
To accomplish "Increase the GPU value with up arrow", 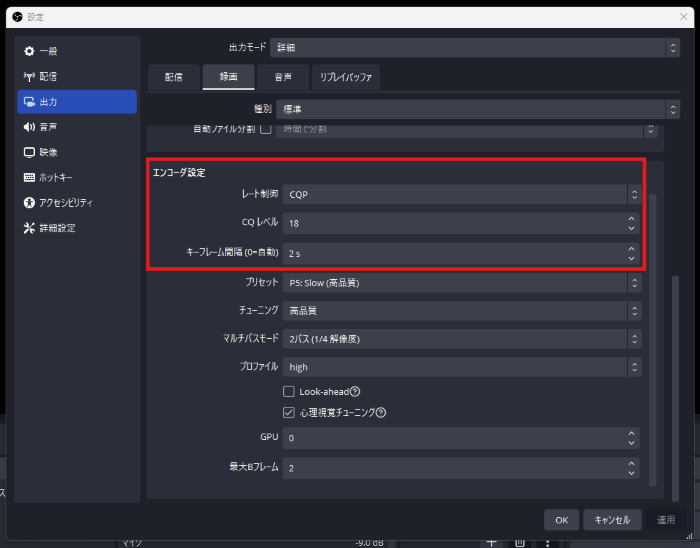I will [631, 433].
